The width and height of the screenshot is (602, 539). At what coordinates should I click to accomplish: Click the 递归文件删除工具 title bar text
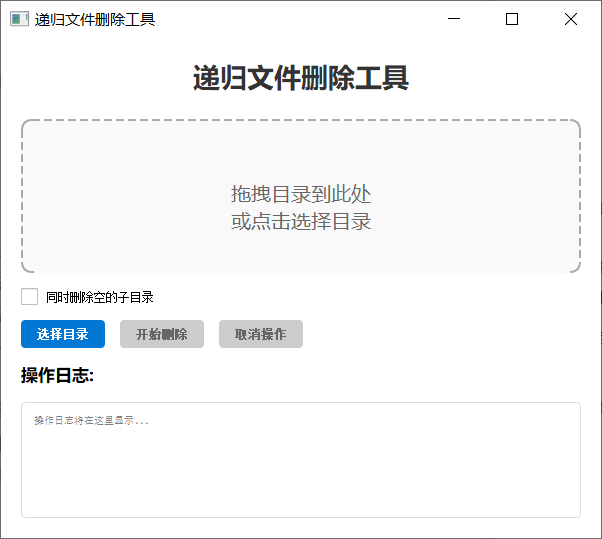(x=95, y=19)
